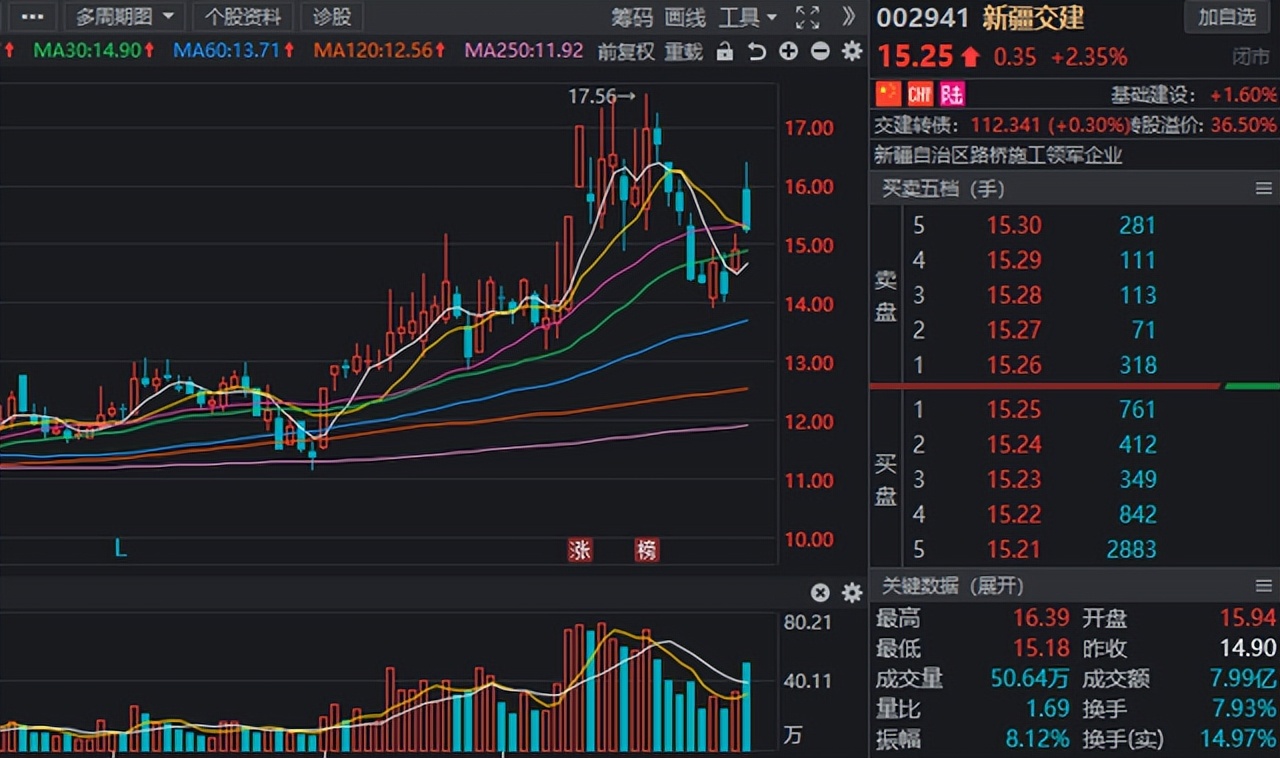
Task: Click the lock icon in chart toolbar
Action: (725, 51)
